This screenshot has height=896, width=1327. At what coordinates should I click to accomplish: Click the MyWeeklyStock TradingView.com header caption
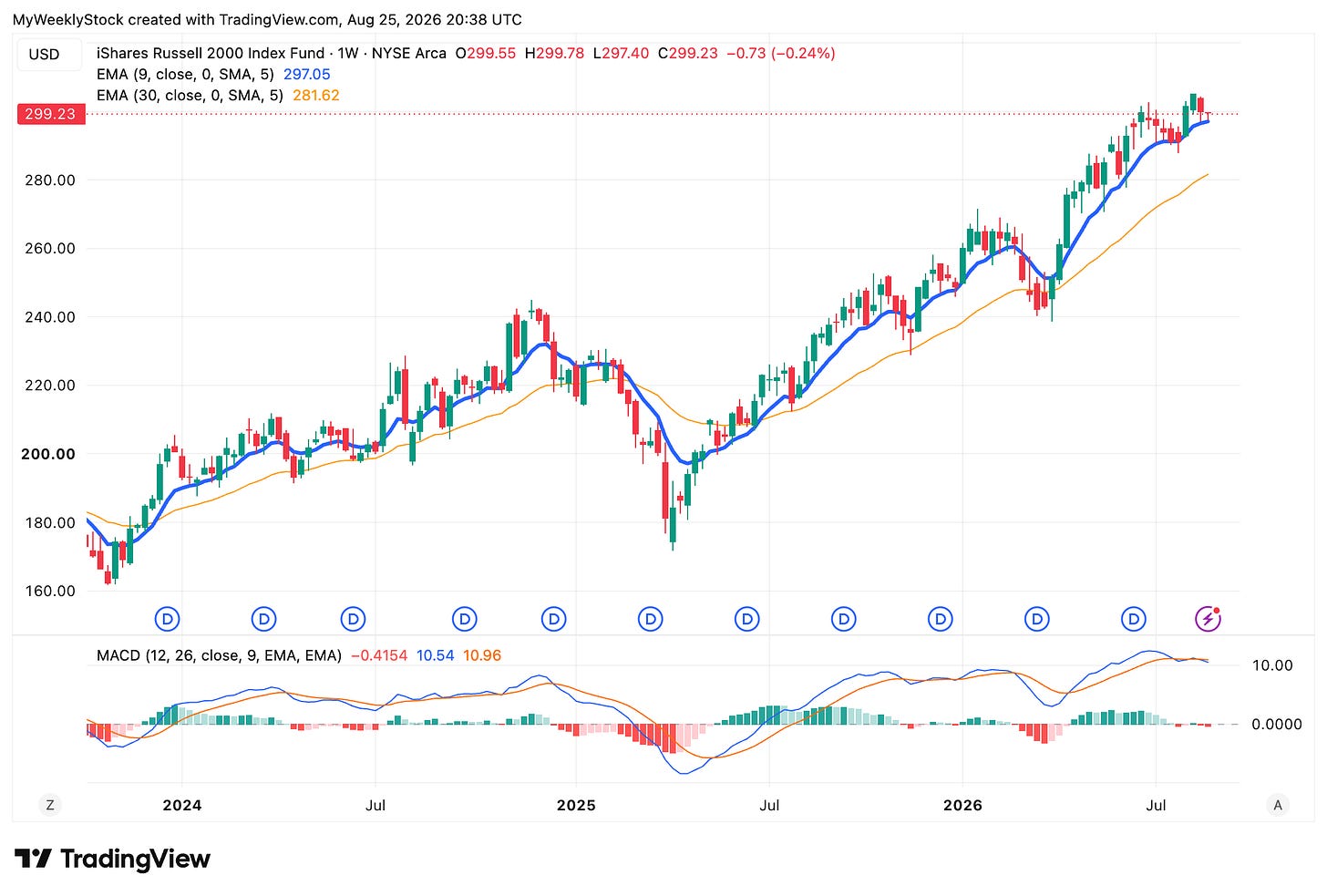tap(267, 19)
